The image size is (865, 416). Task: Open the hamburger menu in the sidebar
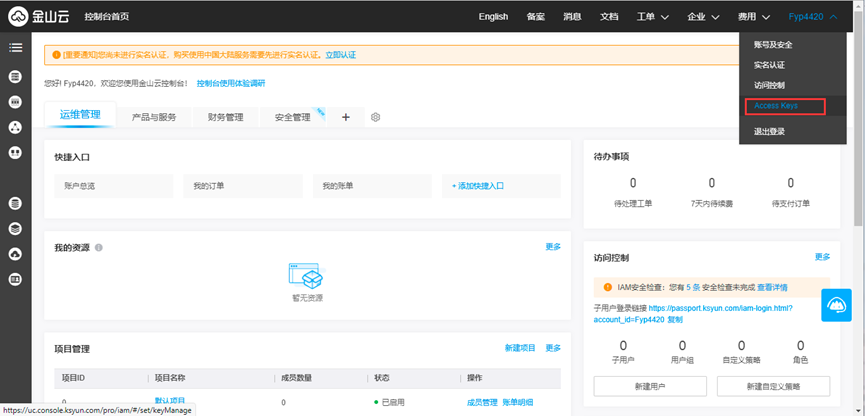15,47
